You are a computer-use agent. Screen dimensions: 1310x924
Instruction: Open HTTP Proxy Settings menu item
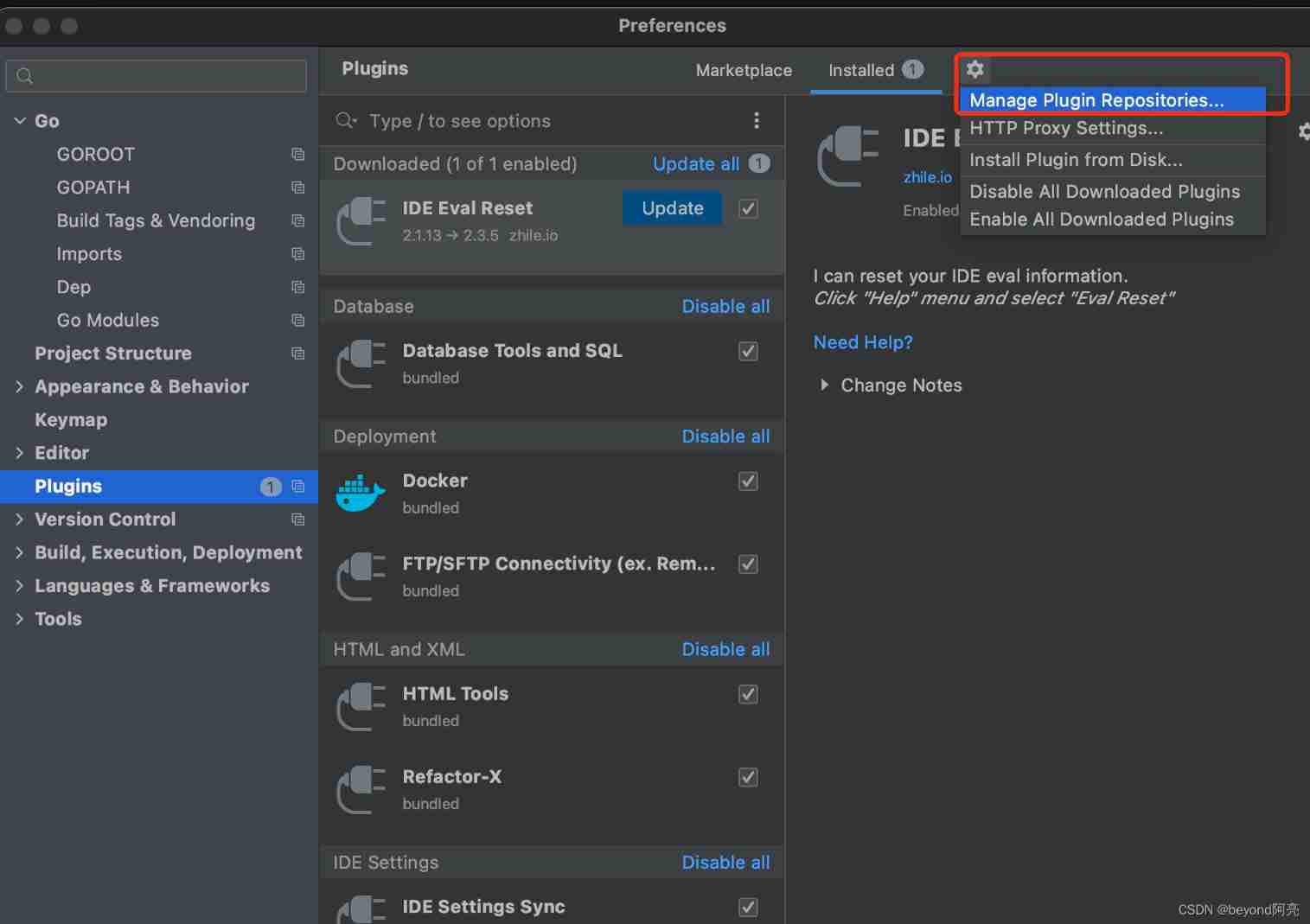[1113, 128]
